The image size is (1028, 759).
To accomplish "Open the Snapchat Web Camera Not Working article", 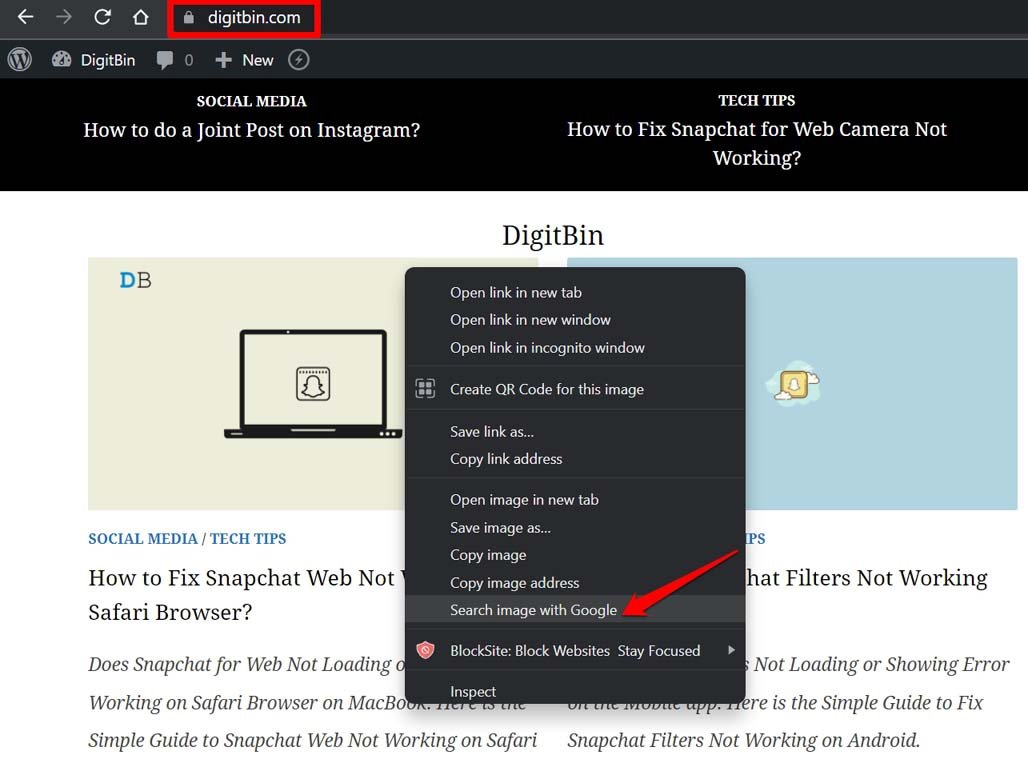I will [x=756, y=143].
